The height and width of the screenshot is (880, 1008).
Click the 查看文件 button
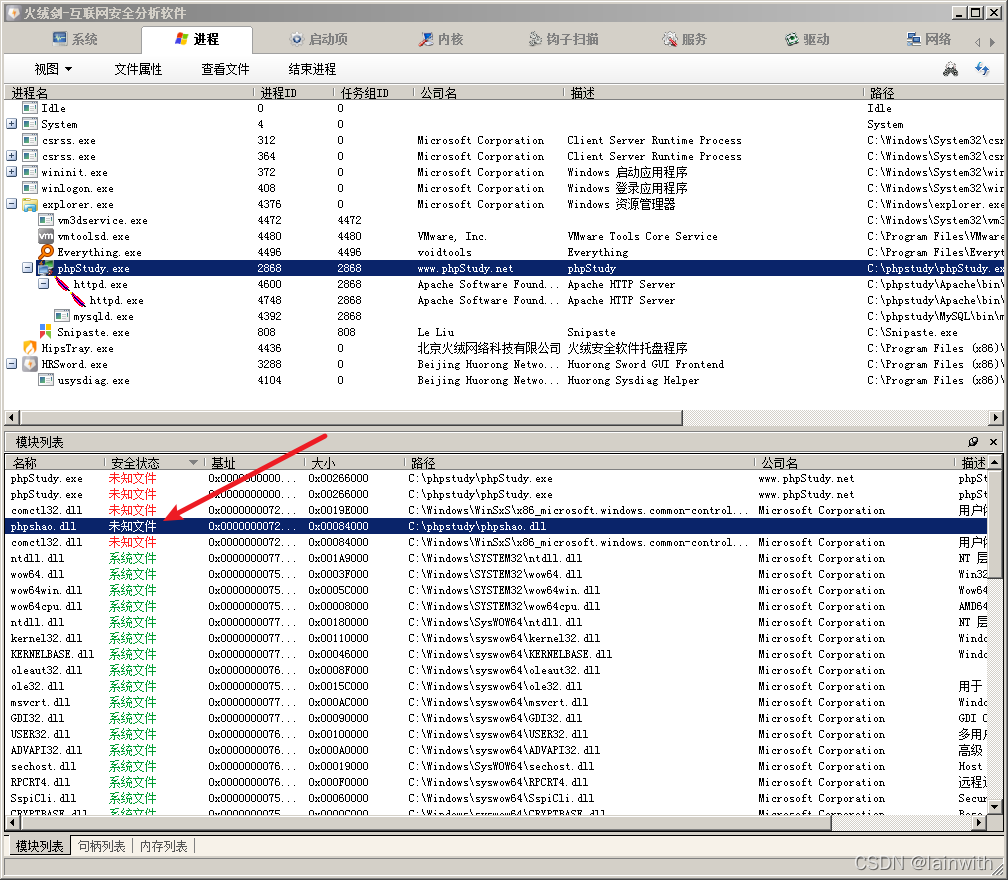click(225, 69)
